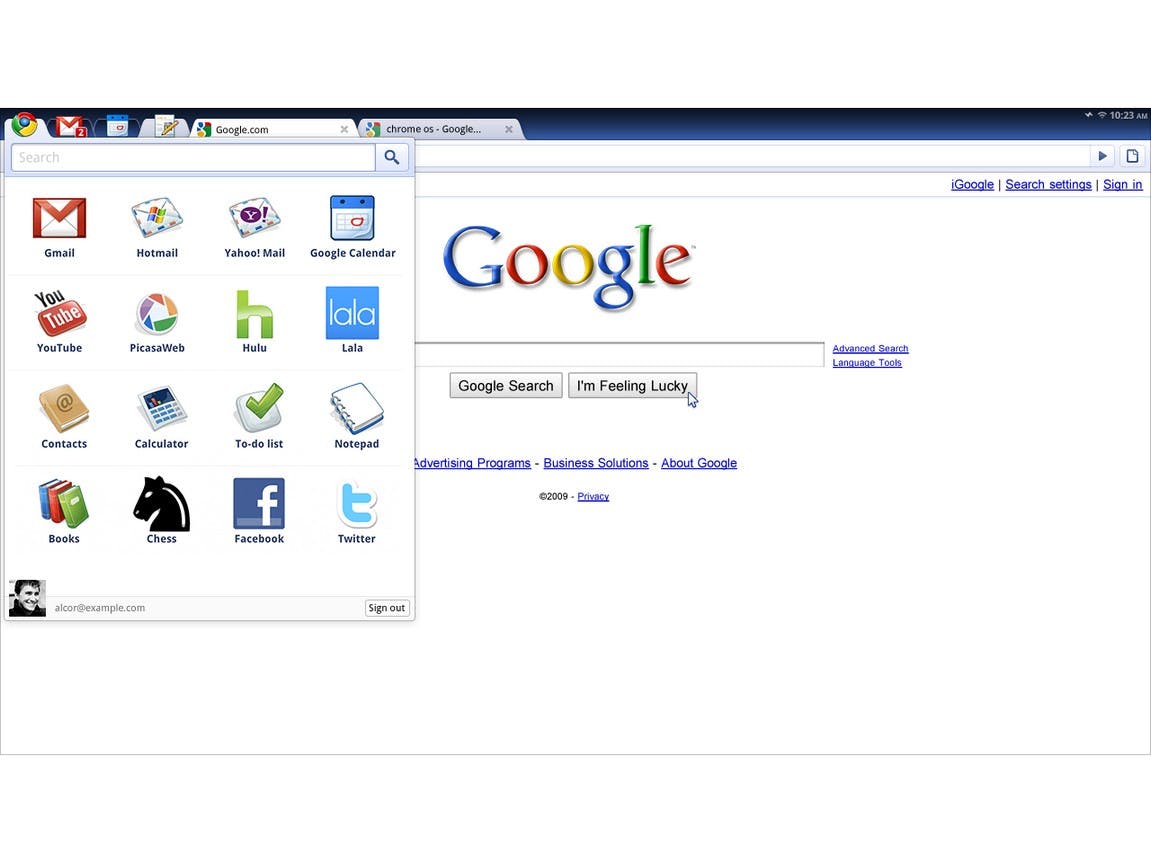Screen dimensions: 1151x863
Task: Launch Hotmail from the app grid
Action: tap(157, 218)
